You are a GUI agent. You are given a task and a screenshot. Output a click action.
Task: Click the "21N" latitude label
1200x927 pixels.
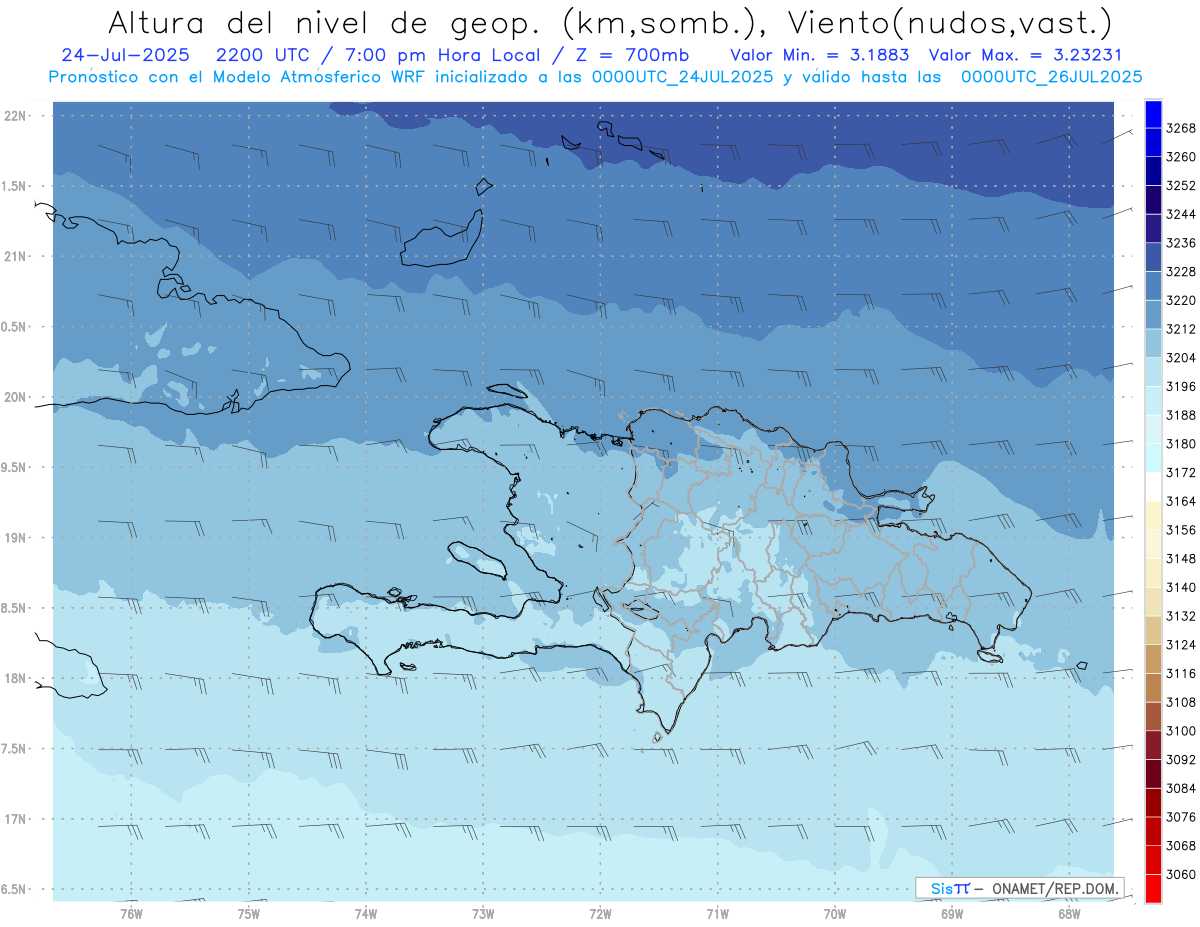pyautogui.click(x=15, y=256)
